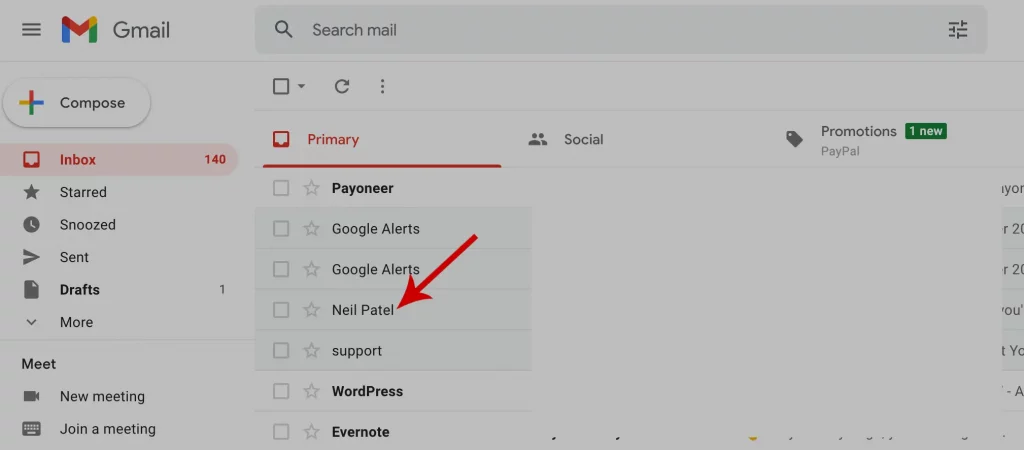Open the More options three-dot menu

[x=383, y=86]
